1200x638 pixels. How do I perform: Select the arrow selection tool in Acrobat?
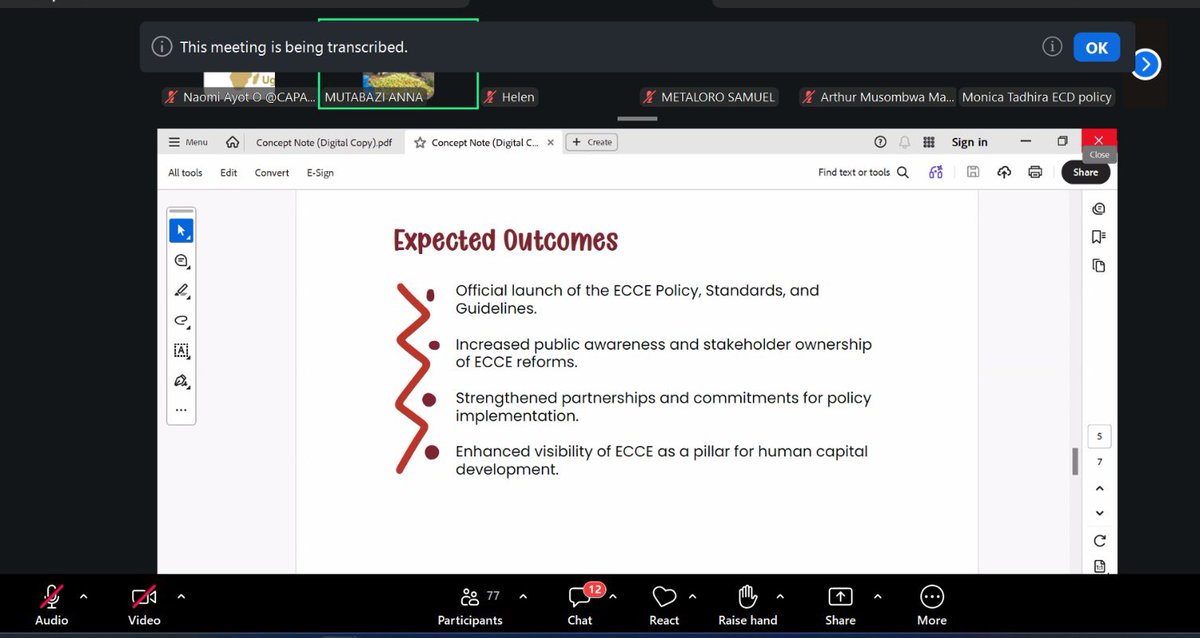(x=181, y=230)
